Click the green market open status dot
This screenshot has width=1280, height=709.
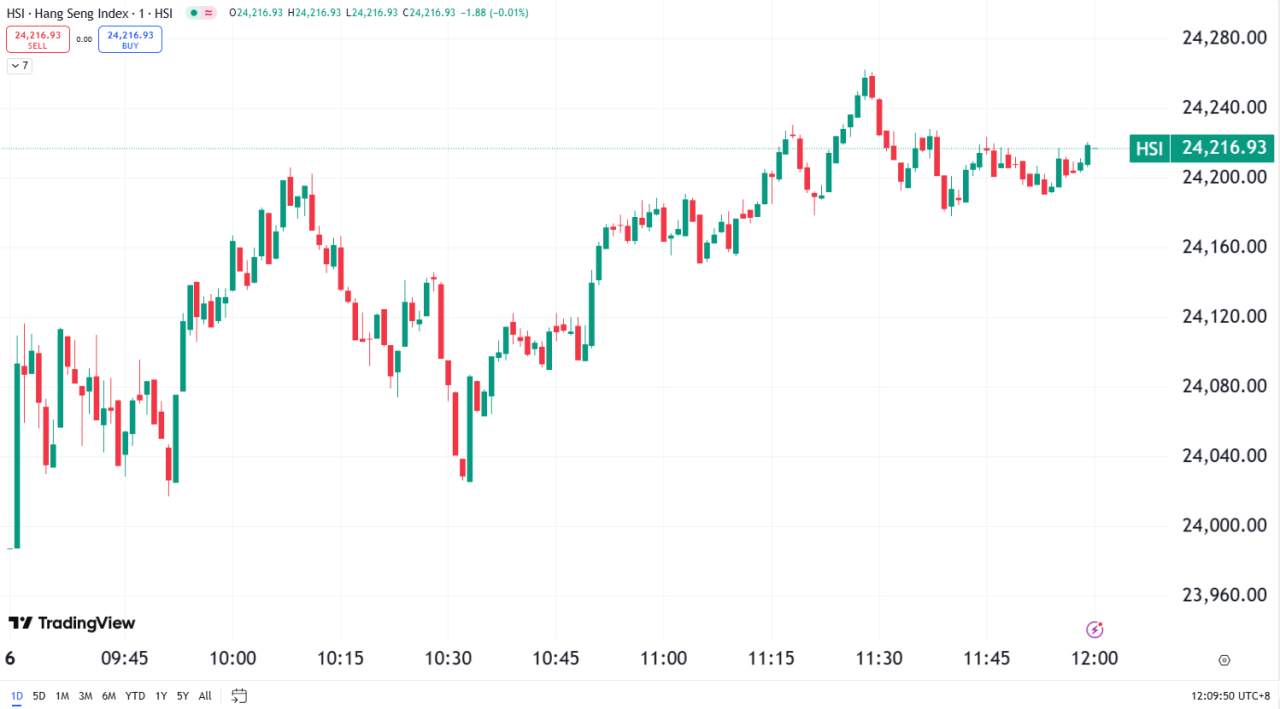(x=192, y=13)
